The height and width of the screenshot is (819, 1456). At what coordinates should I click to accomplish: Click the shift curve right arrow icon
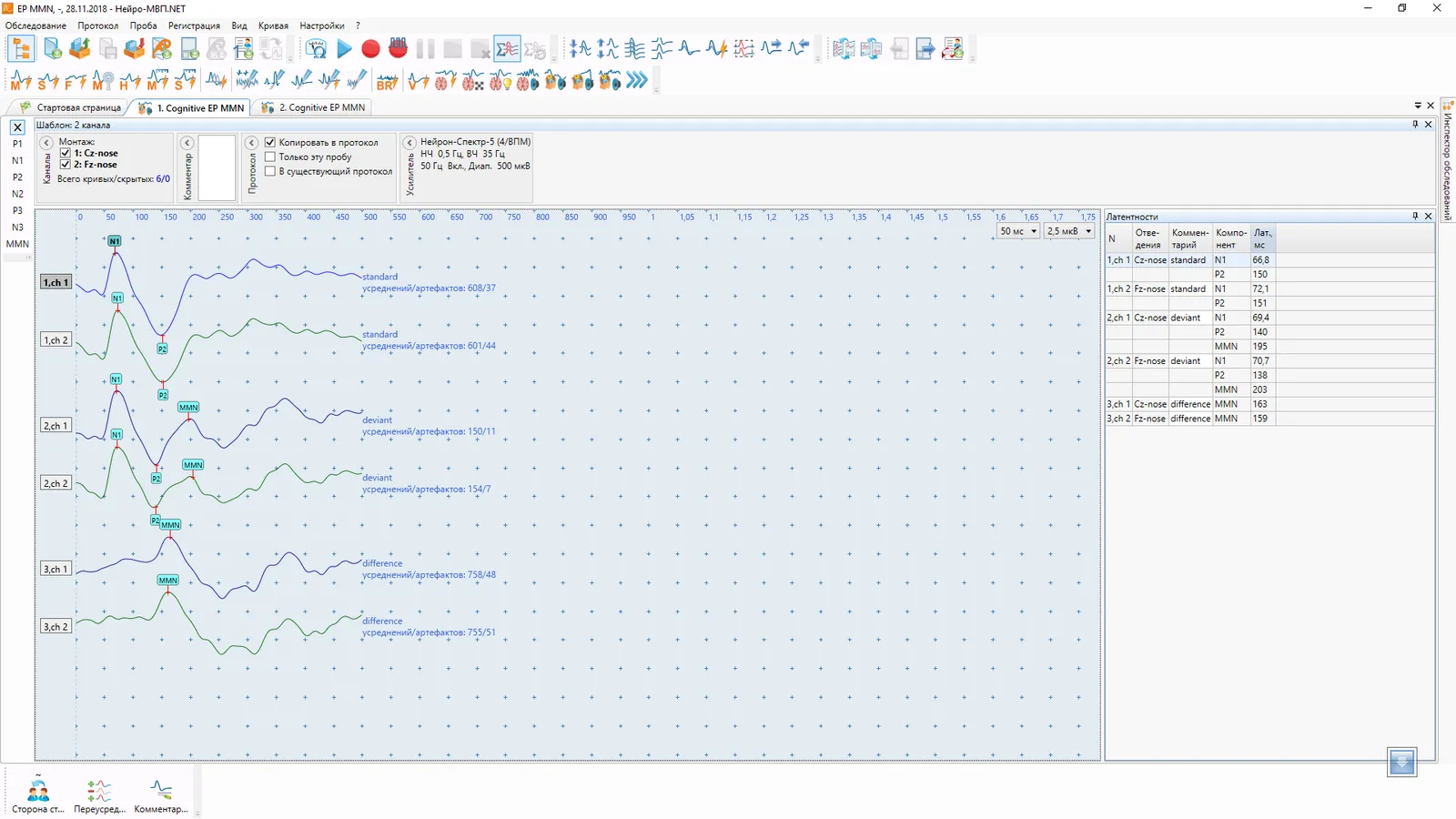[772, 49]
